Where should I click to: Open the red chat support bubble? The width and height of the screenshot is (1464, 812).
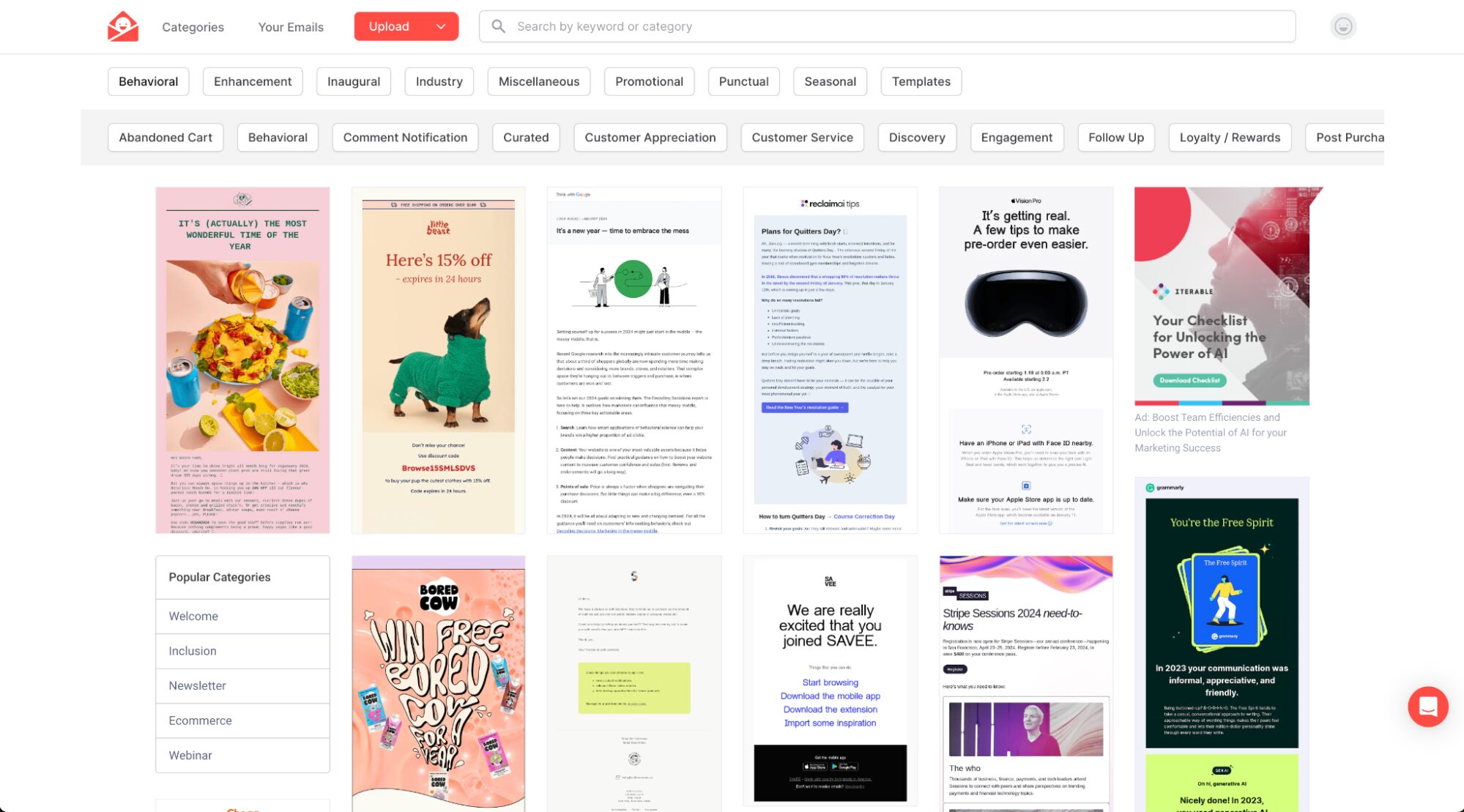tap(1427, 706)
